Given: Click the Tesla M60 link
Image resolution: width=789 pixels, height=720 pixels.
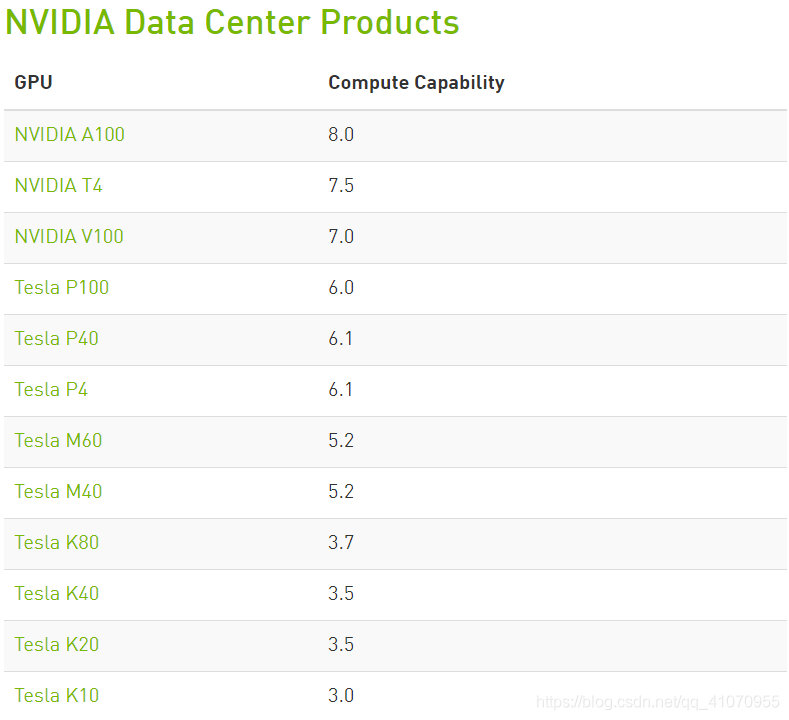Looking at the screenshot, I should (x=58, y=440).
